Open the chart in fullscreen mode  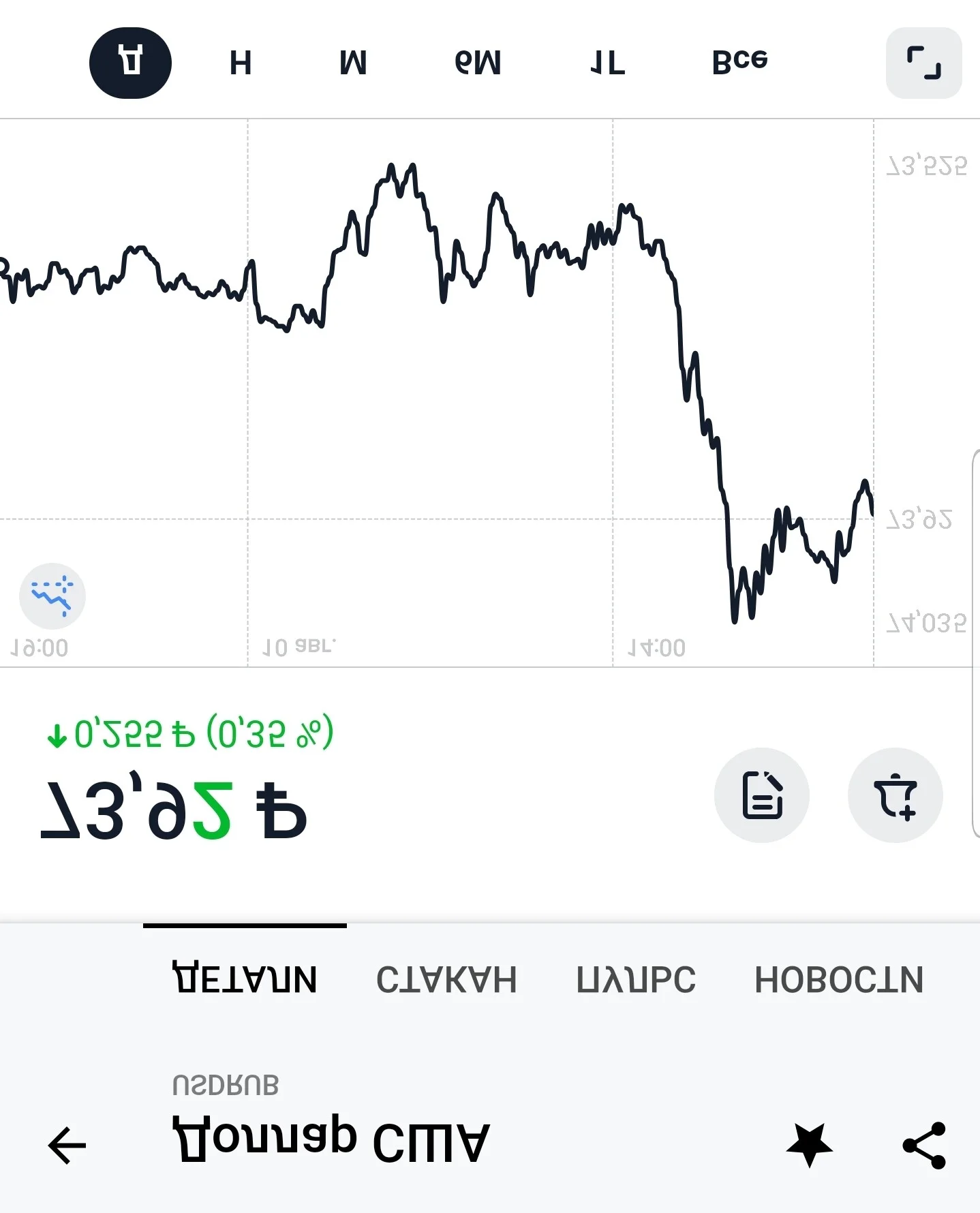923,63
